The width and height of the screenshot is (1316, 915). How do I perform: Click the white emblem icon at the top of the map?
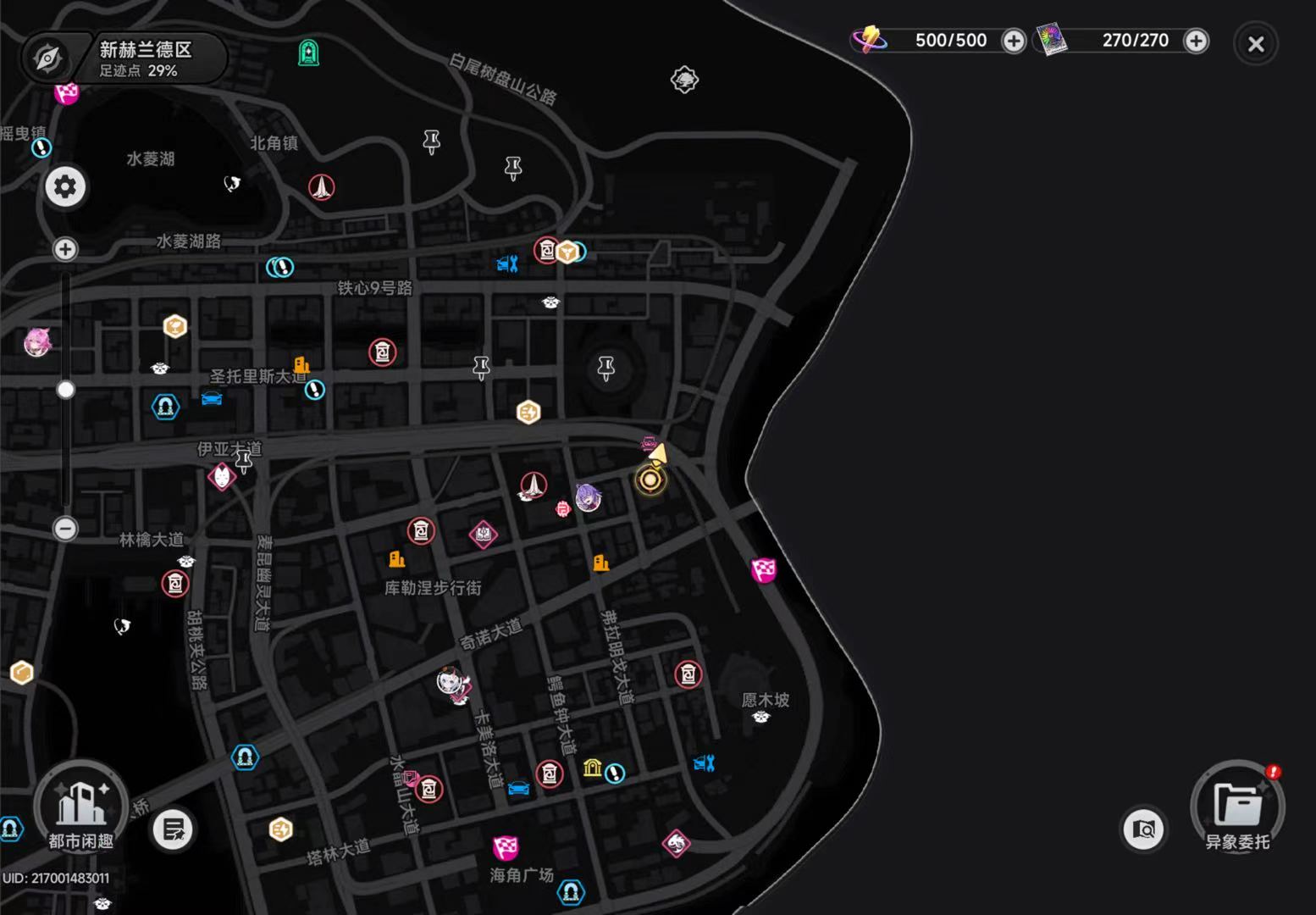[x=684, y=80]
